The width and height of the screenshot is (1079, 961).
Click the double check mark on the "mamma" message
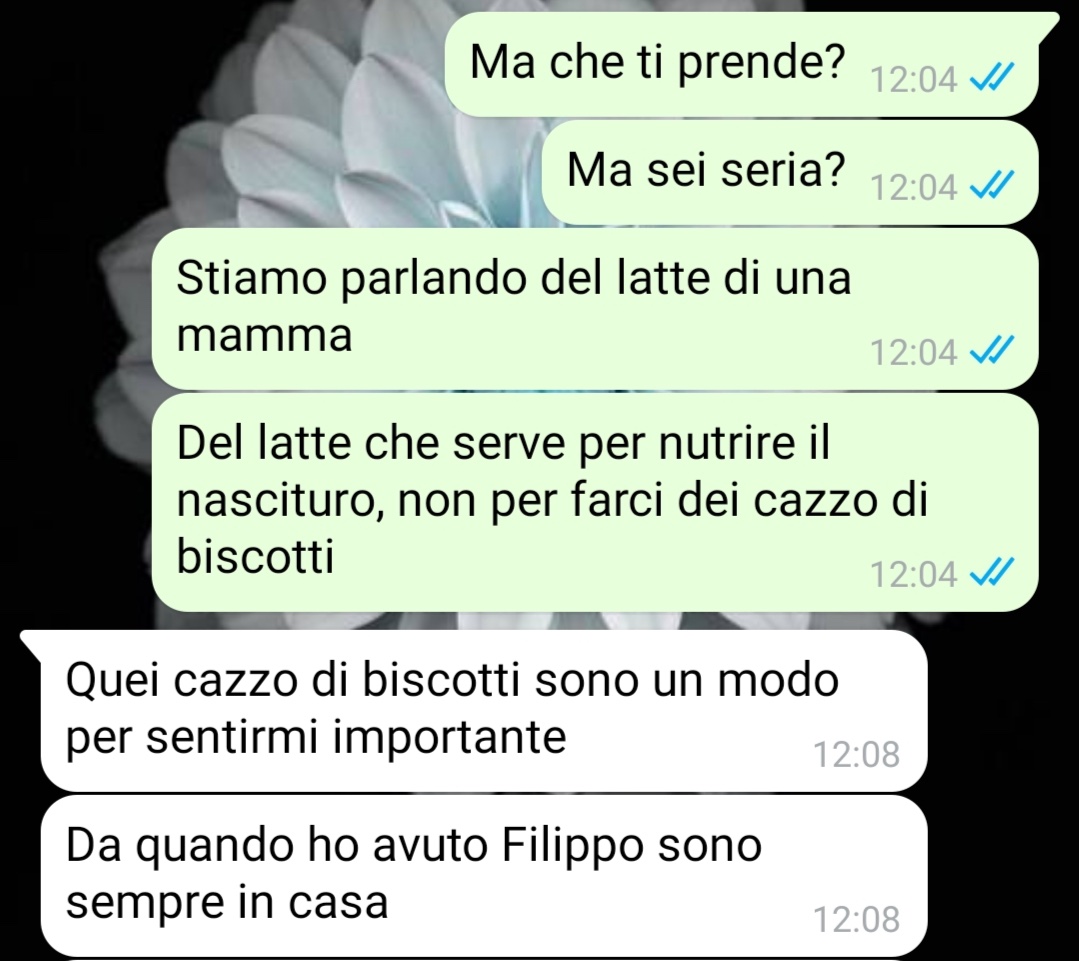coord(992,351)
